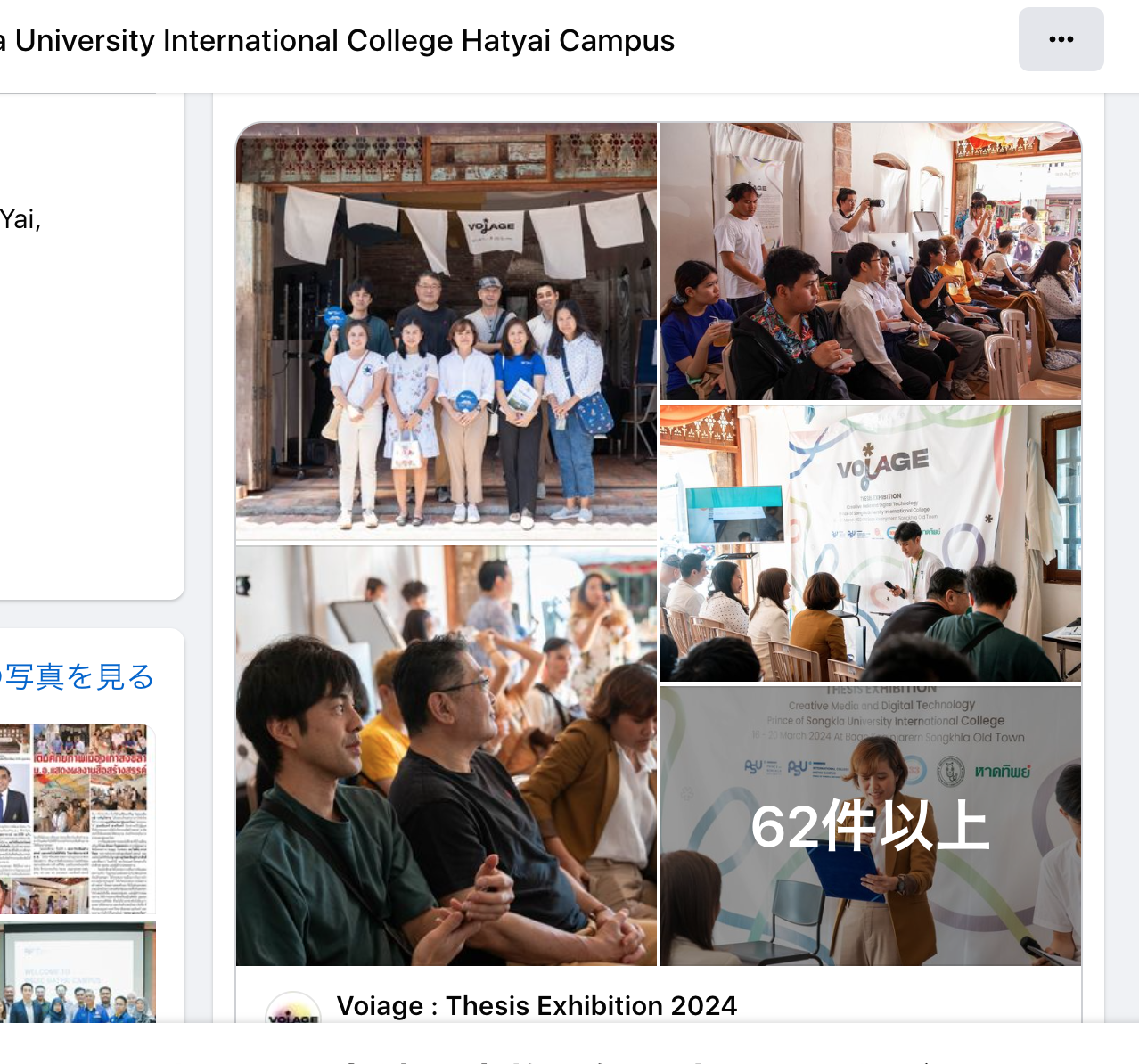Open the Voiage : Thesis Exhibition 2024 link
The height and width of the screenshot is (1064, 1139).
tap(537, 1005)
